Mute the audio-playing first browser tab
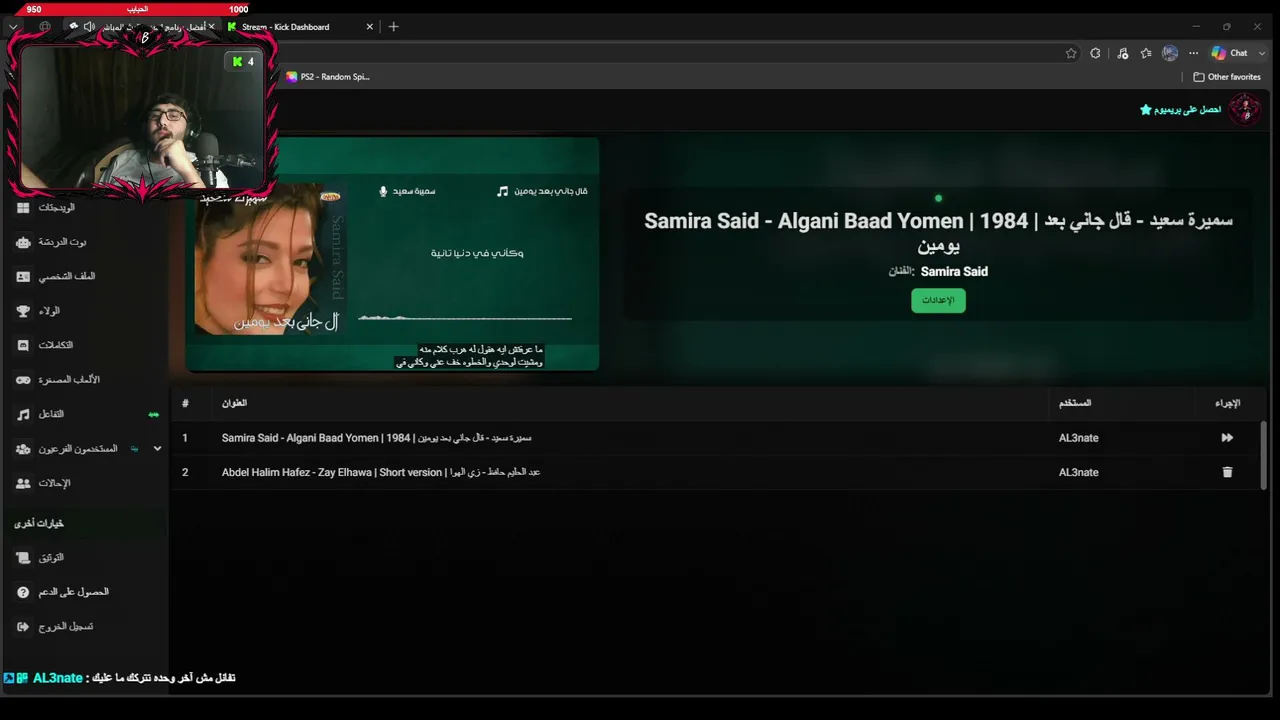The height and width of the screenshot is (720, 1280). click(89, 27)
